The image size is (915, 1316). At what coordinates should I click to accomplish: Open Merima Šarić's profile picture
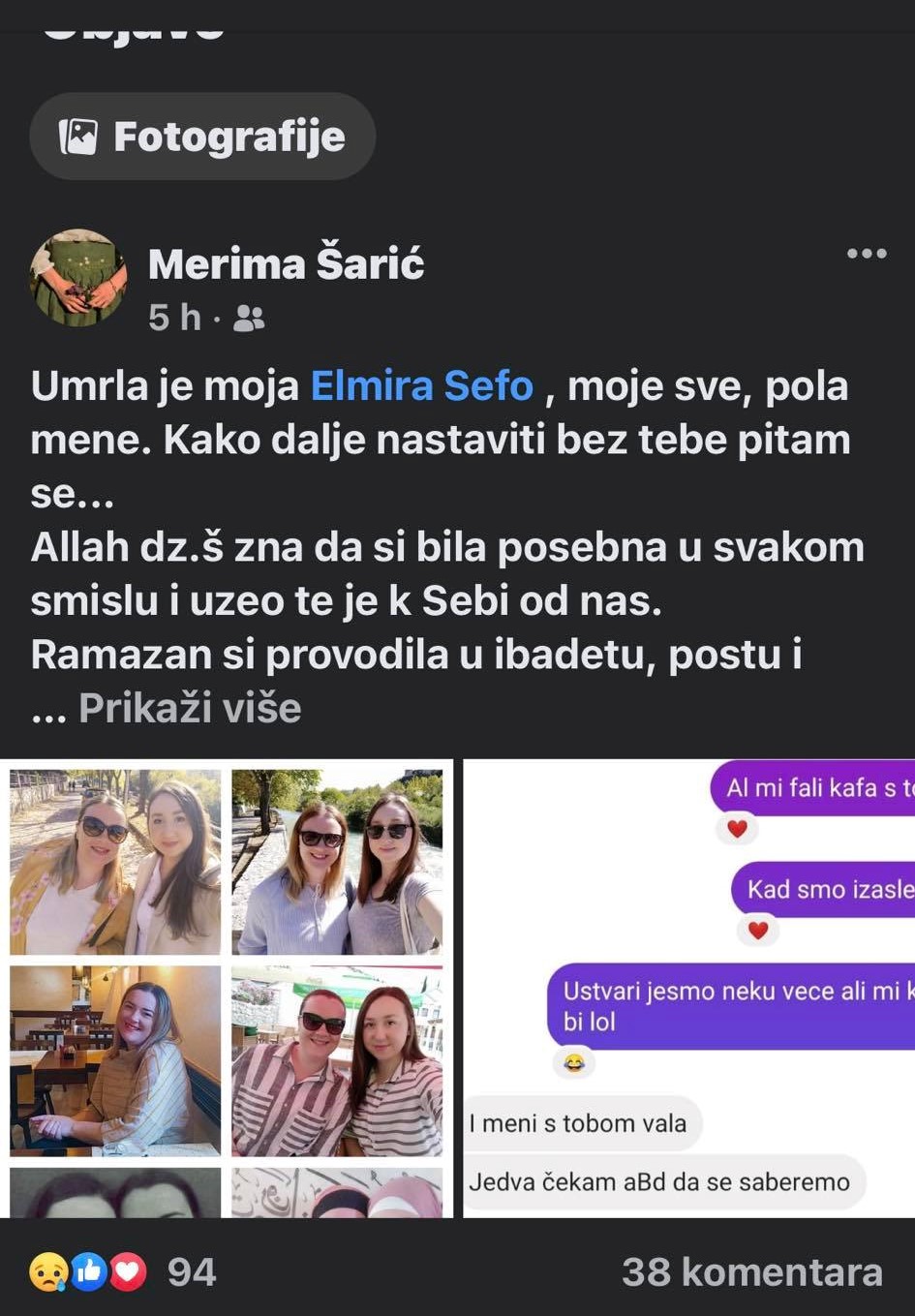click(x=78, y=278)
